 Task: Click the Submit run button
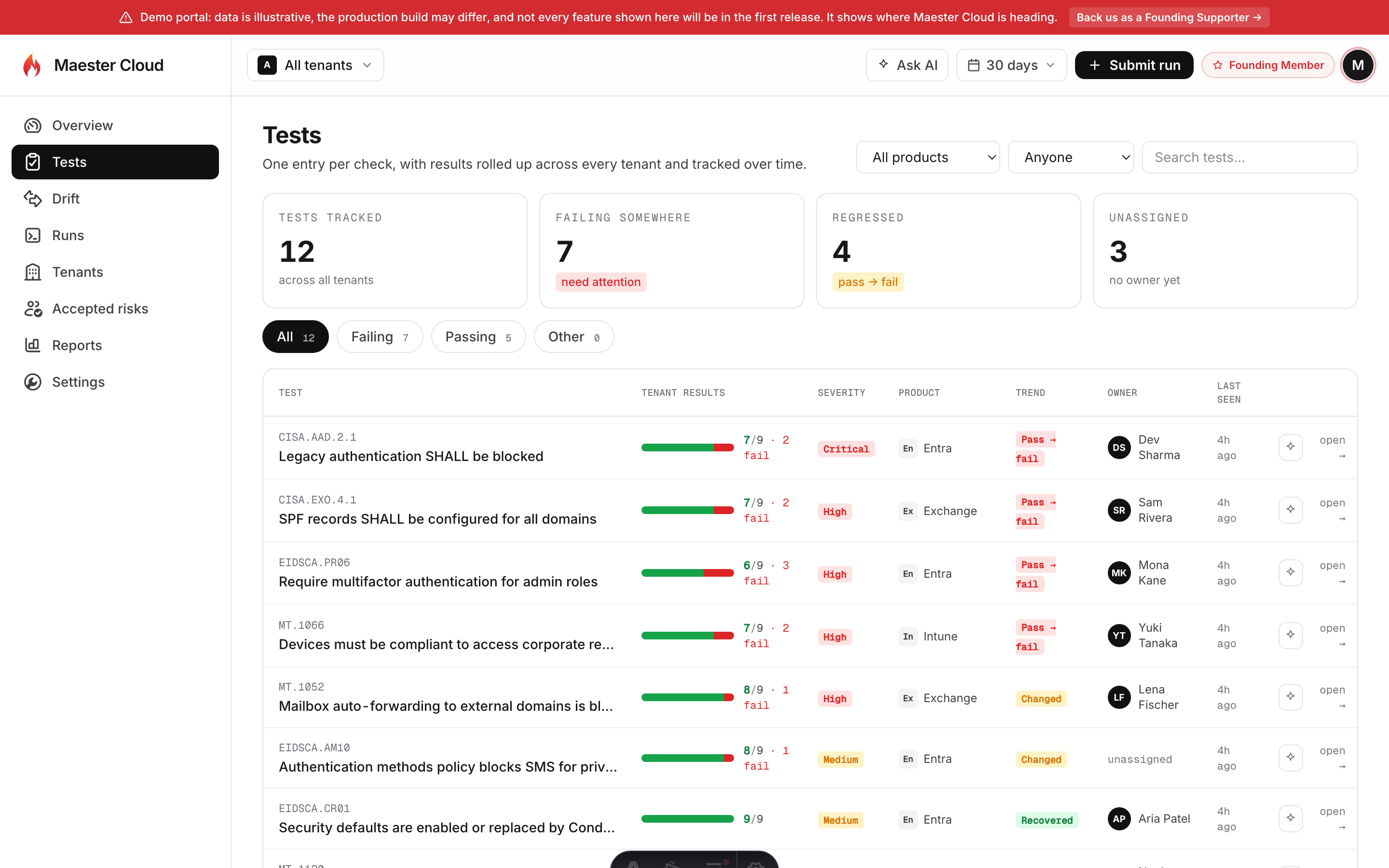tap(1133, 65)
